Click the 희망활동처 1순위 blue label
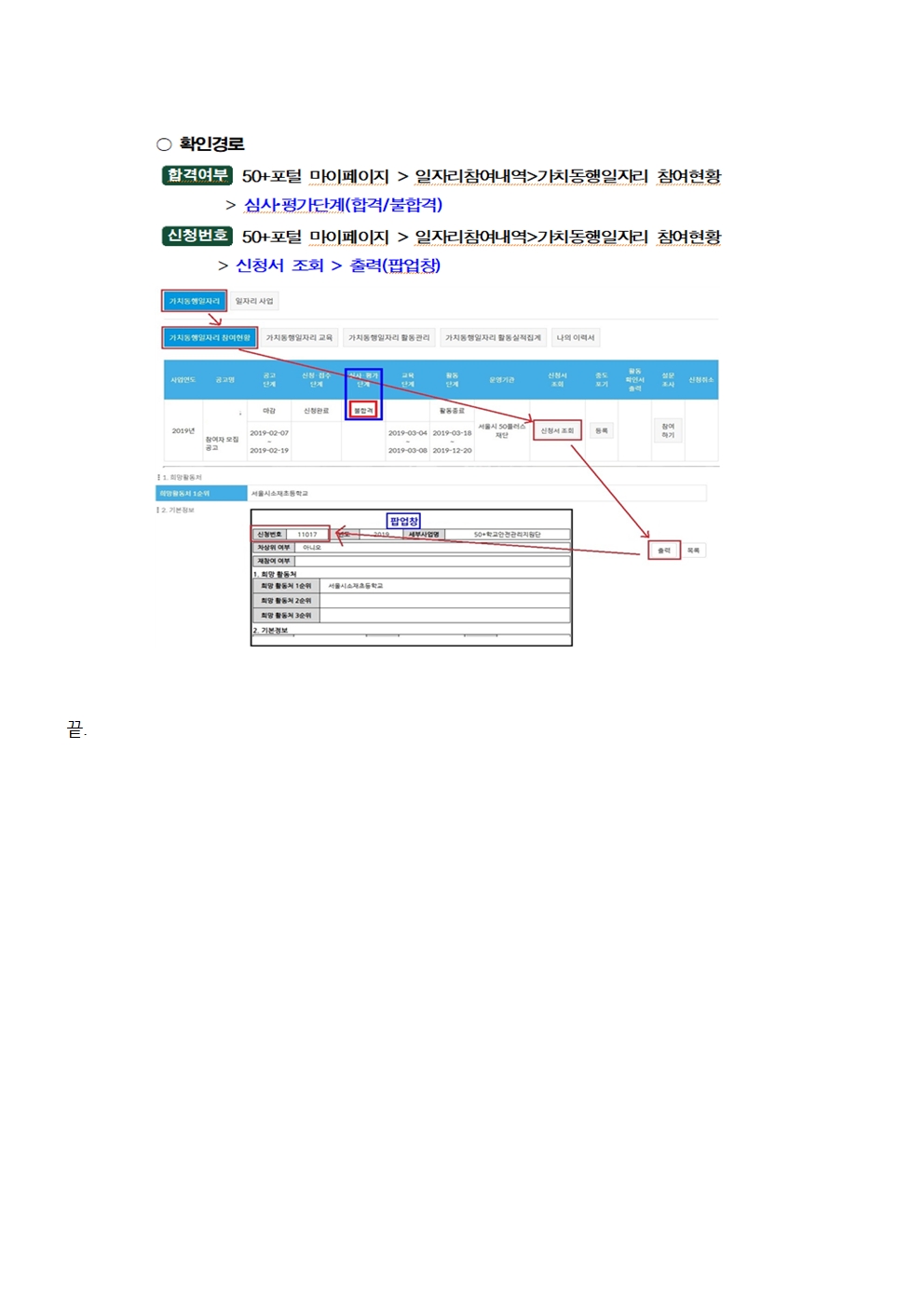924x1307 pixels. 201,493
